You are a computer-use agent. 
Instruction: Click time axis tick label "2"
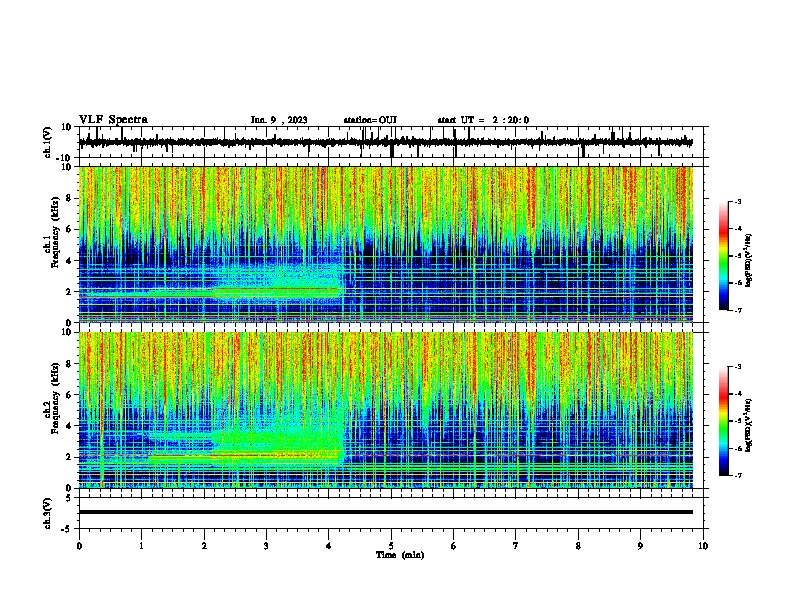coord(204,546)
